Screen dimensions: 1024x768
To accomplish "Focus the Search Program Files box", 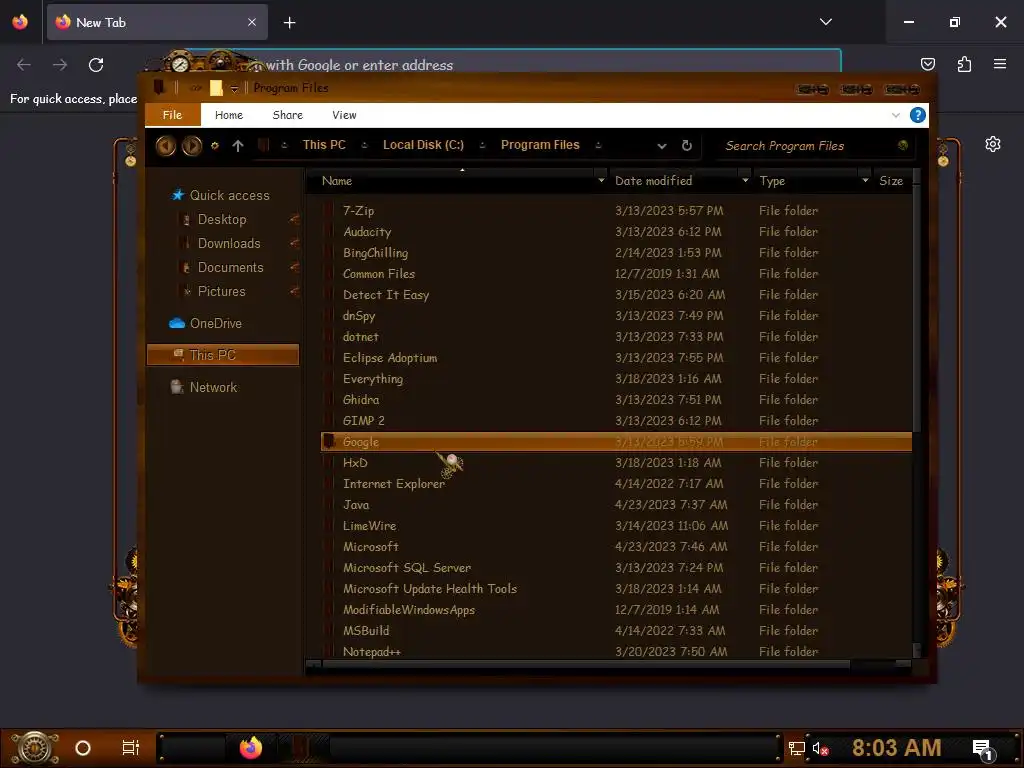I will click(x=807, y=146).
